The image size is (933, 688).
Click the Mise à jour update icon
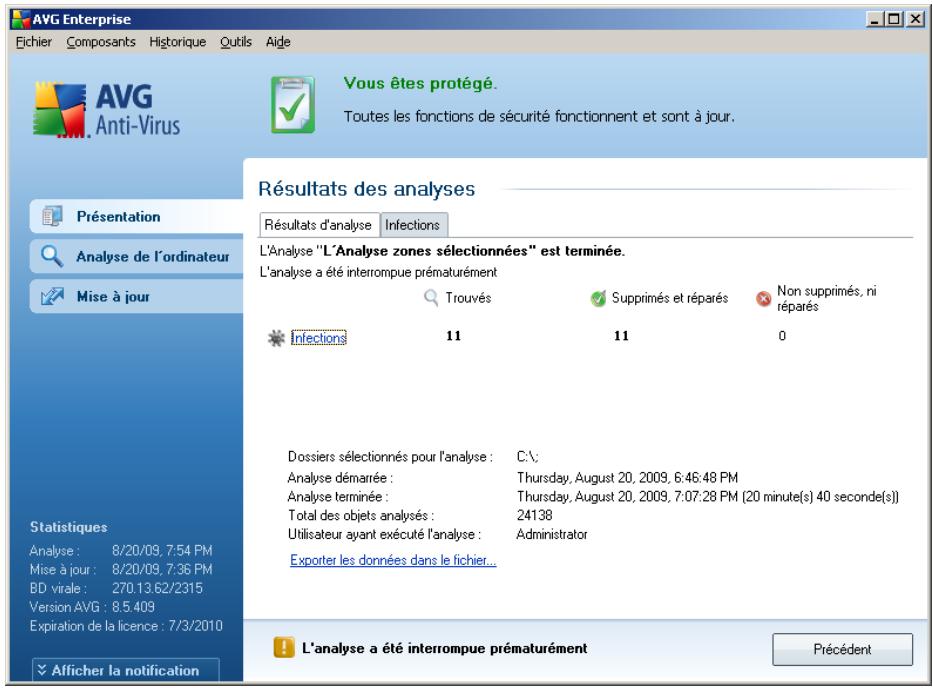pyautogui.click(x=52, y=296)
